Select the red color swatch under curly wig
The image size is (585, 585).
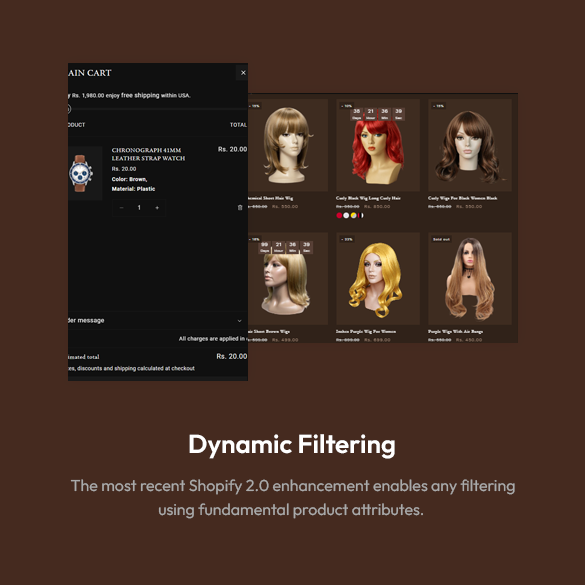(339, 215)
